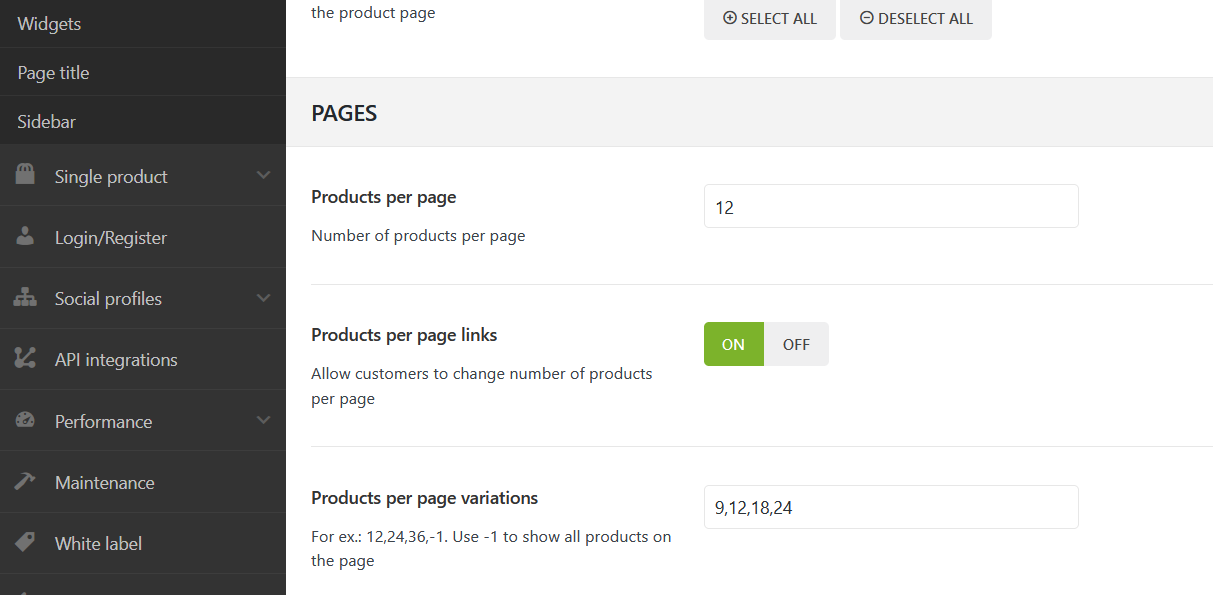Click the API integrations branch icon
This screenshot has height=595, width=1213.
click(25, 359)
